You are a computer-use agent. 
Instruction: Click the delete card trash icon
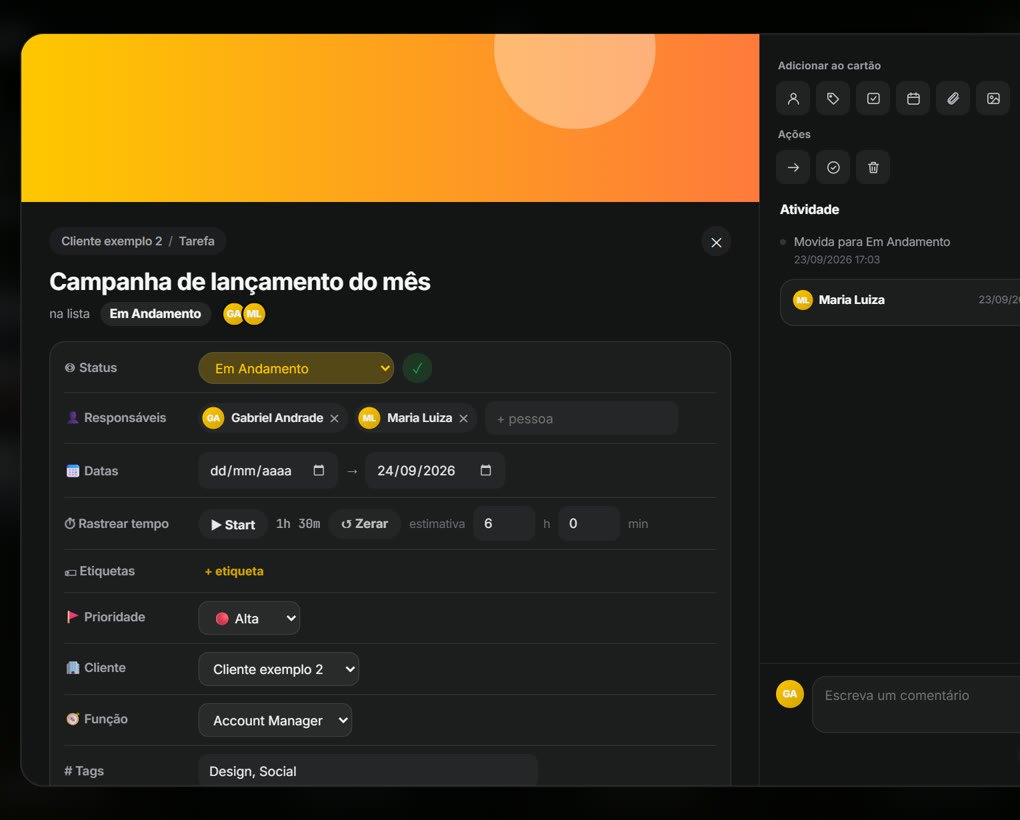[873, 168]
